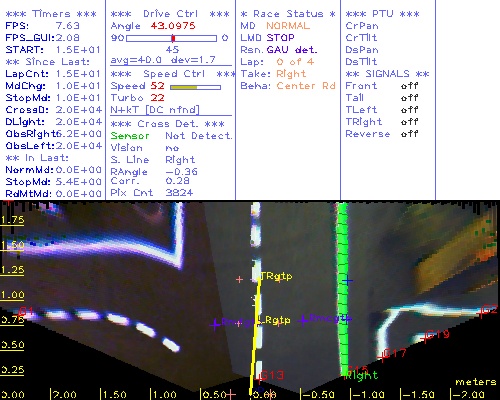Click the 1.00 meter vertical scale tick
This screenshot has height=400, width=500.
(13, 295)
